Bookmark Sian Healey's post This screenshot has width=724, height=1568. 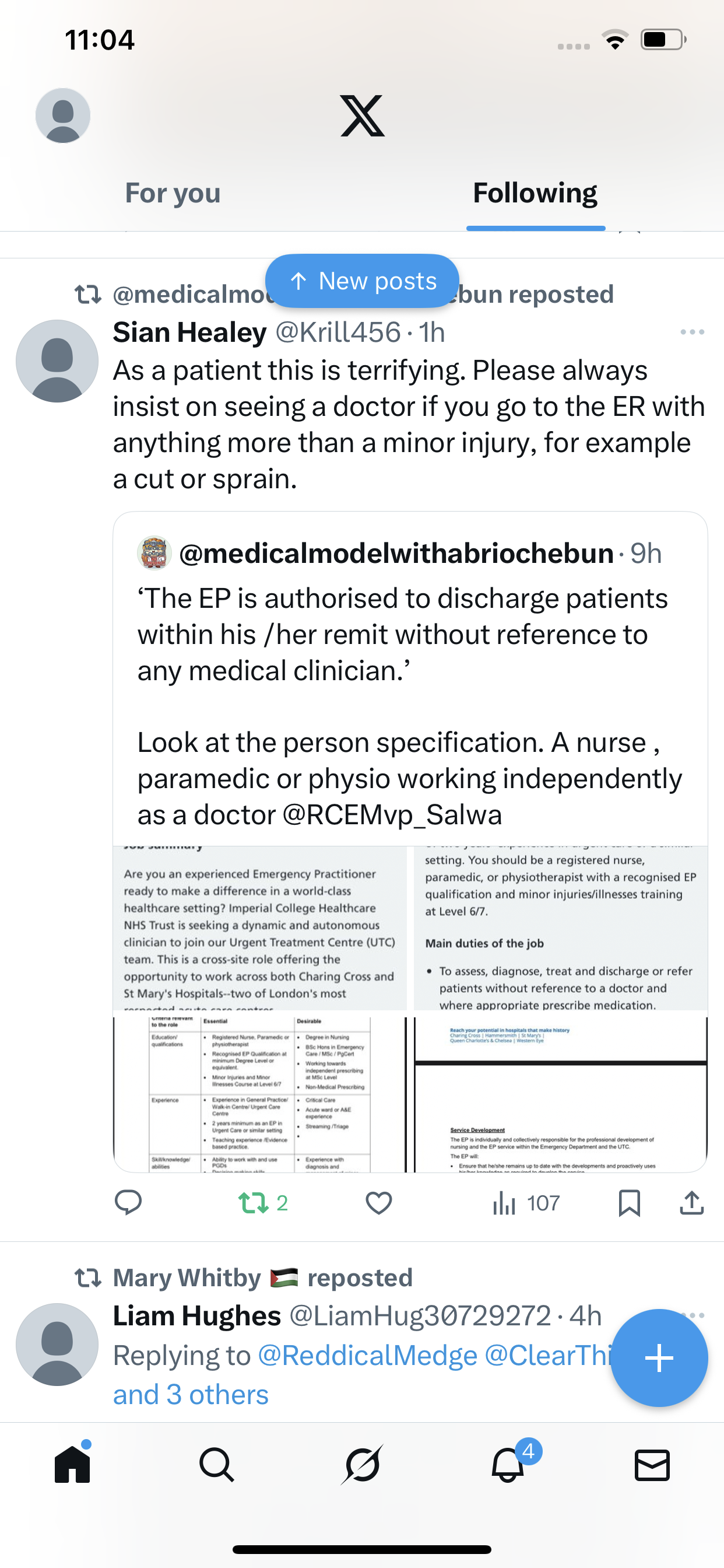(x=629, y=1202)
